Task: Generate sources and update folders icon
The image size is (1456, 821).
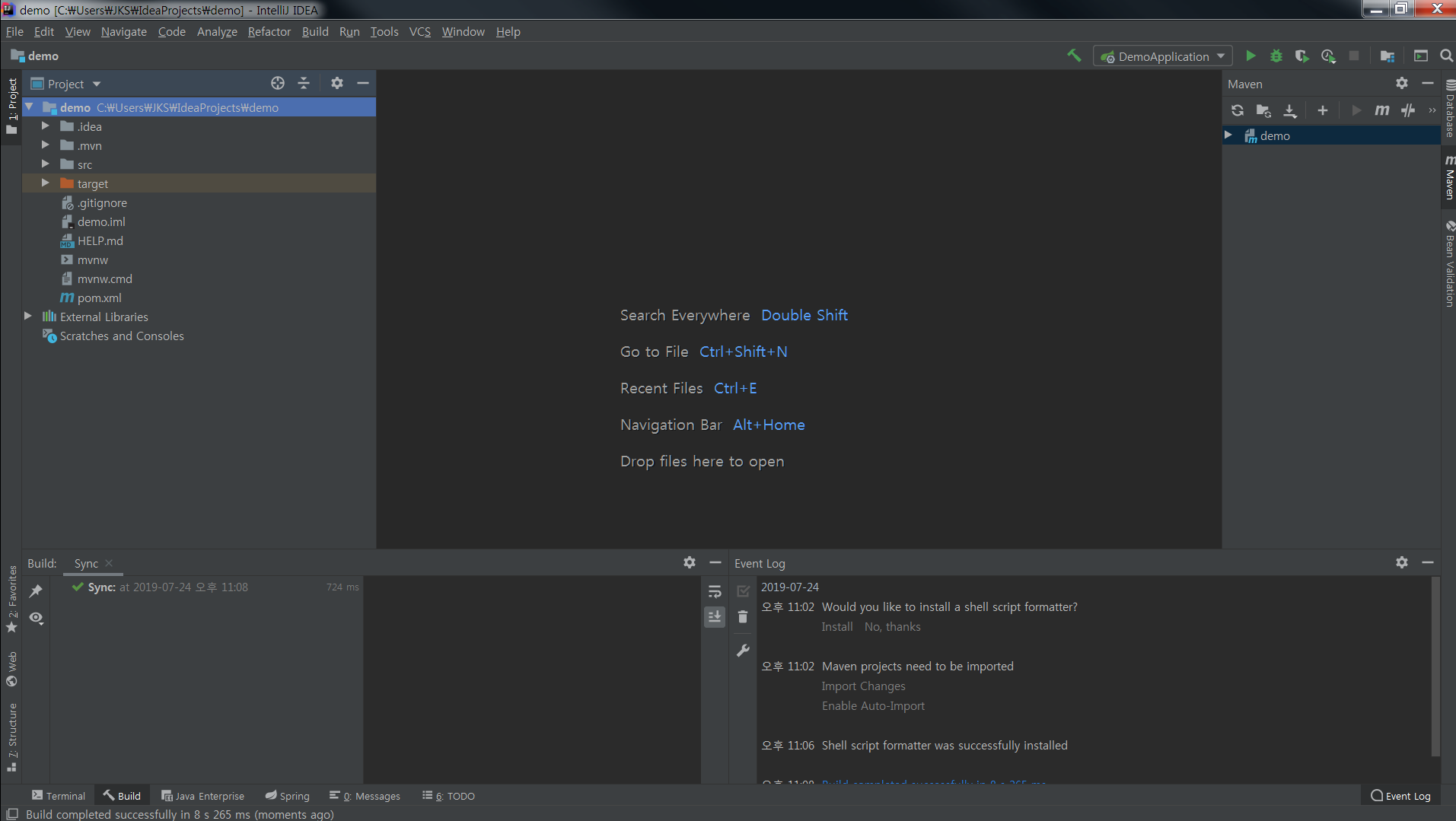Action: pyautogui.click(x=1263, y=110)
